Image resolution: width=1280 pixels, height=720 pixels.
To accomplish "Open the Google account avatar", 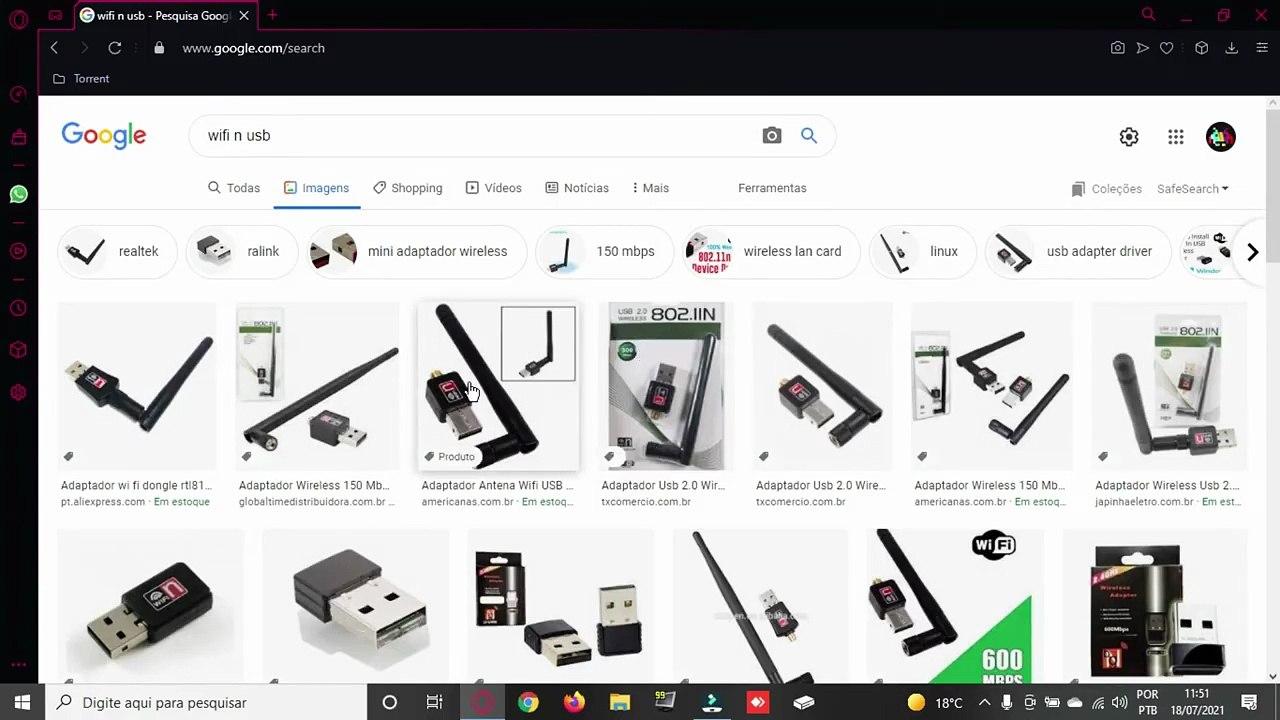I will click(1221, 137).
